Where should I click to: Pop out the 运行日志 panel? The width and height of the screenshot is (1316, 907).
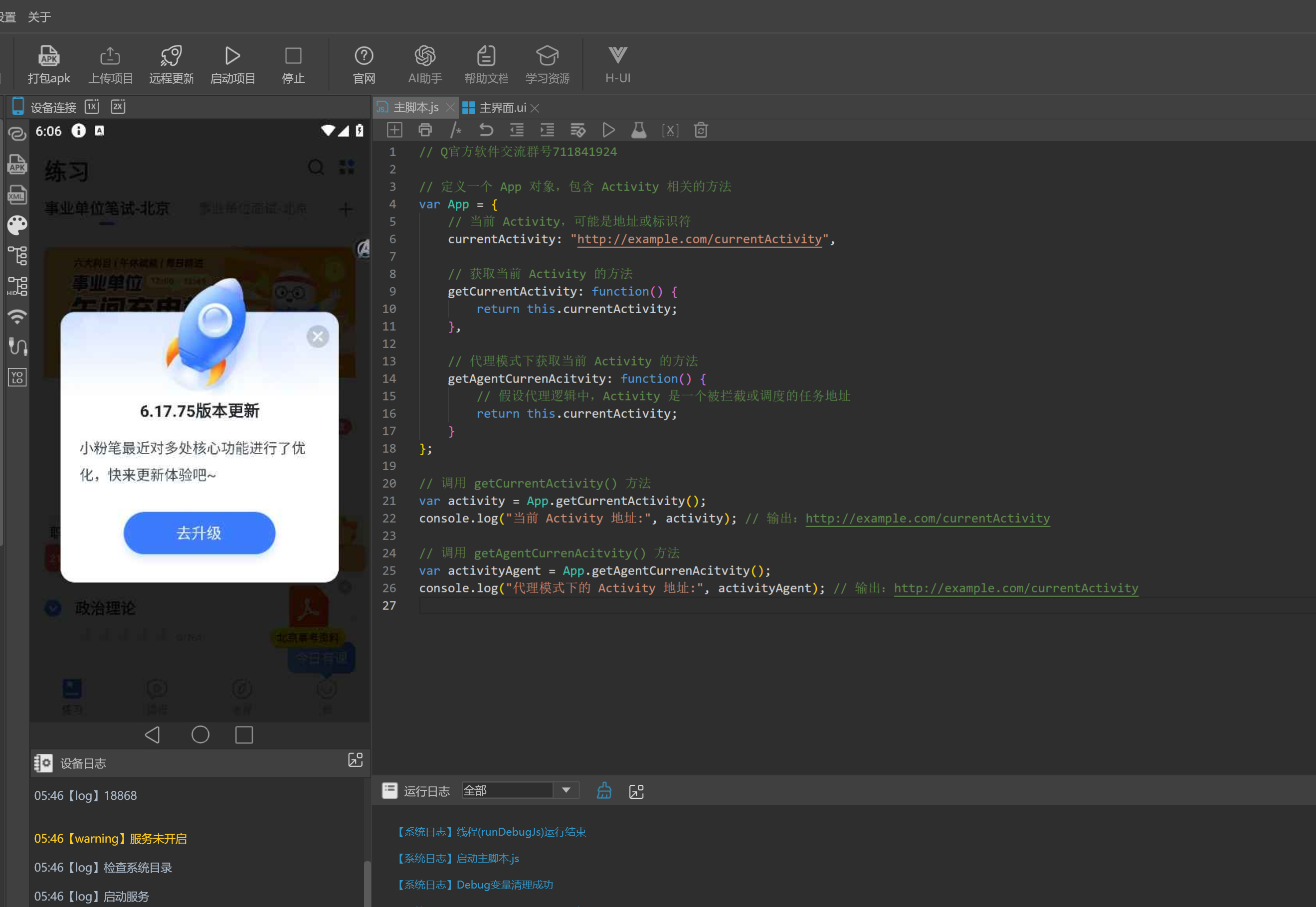[x=636, y=792]
